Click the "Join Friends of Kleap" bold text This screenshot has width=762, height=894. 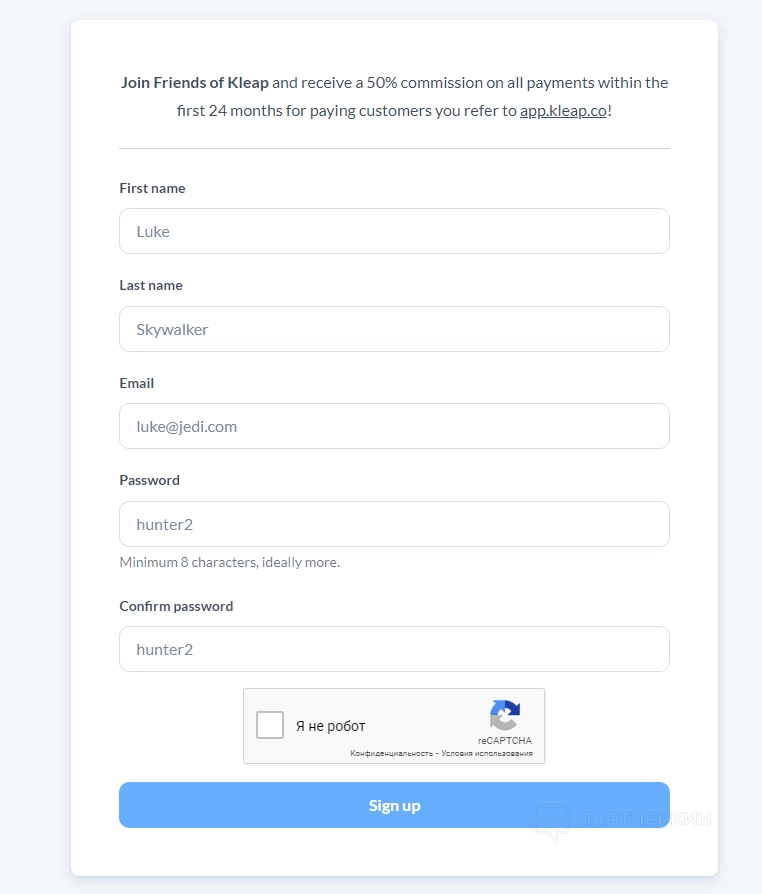click(195, 82)
